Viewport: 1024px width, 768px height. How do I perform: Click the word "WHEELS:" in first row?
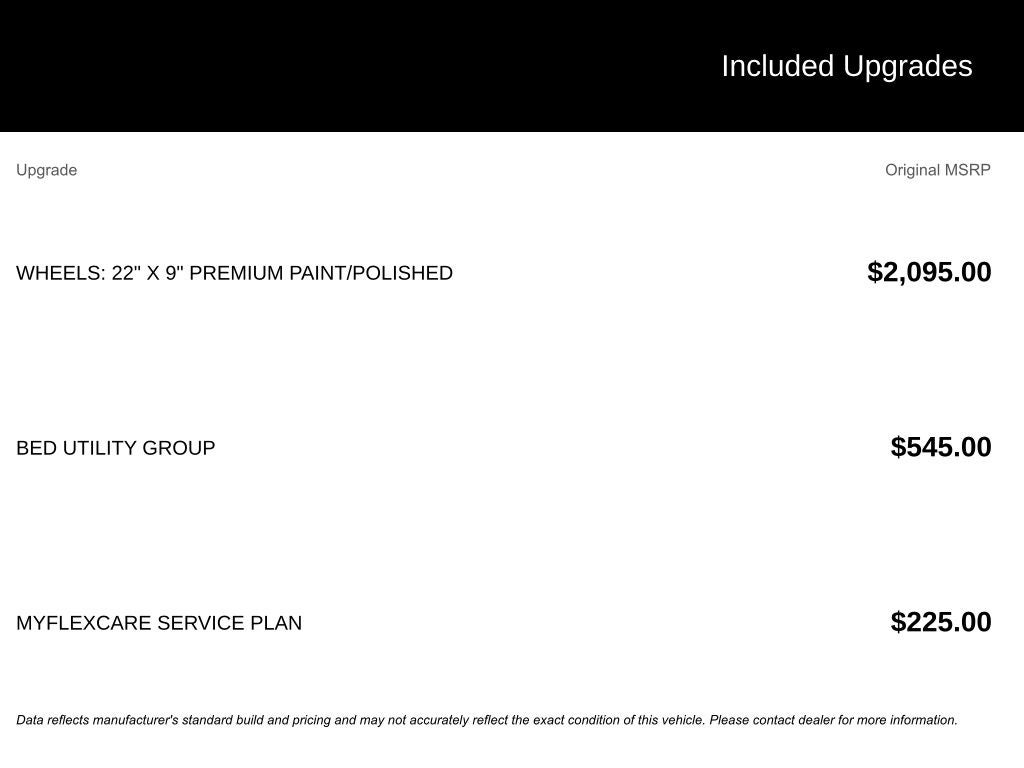(x=60, y=273)
